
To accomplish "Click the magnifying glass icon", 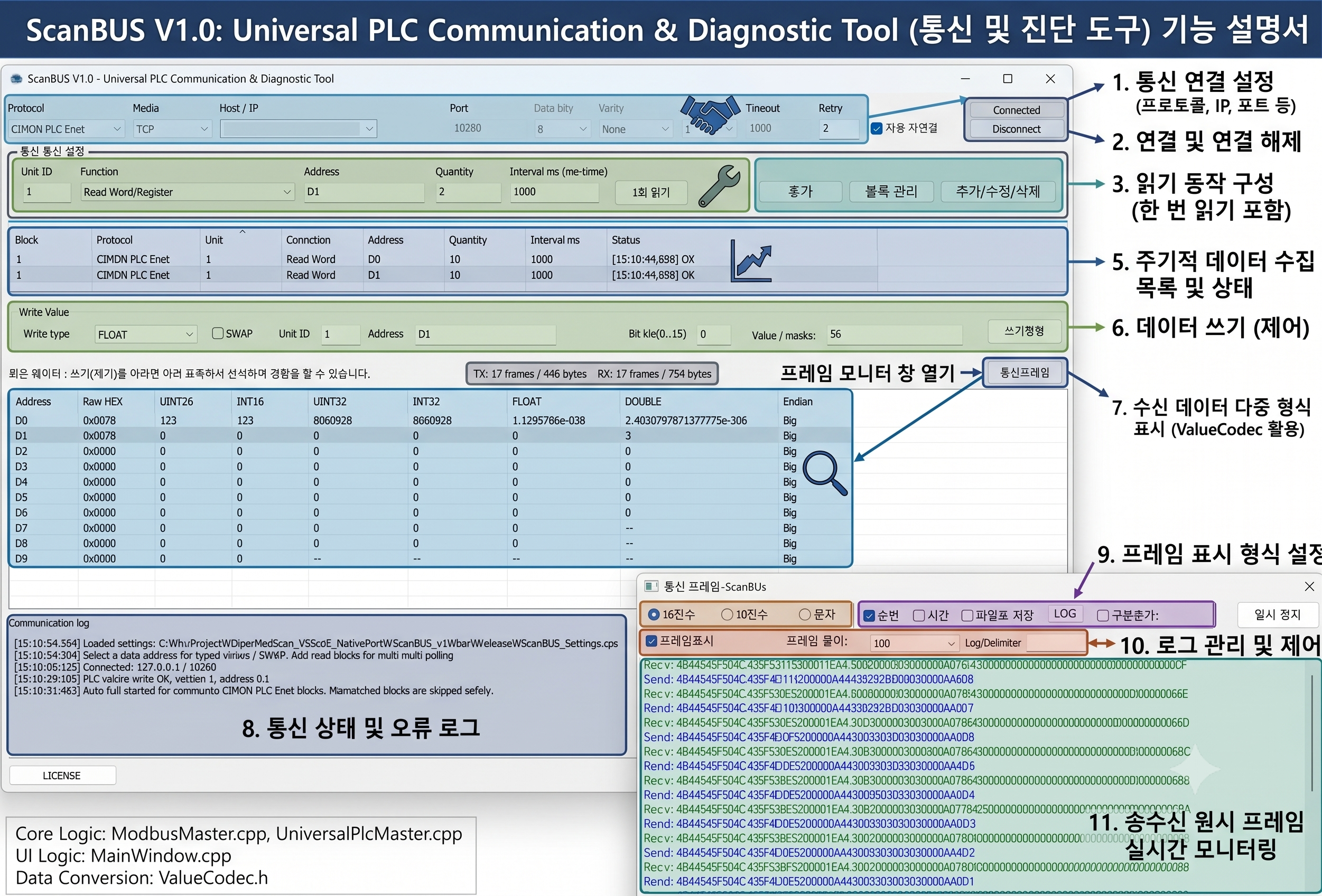I will pos(825,473).
